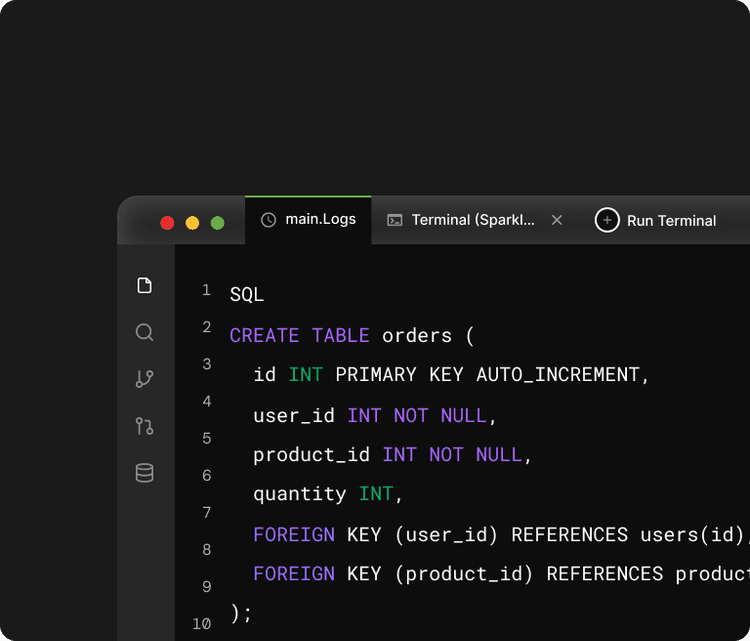This screenshot has width=750, height=641.
Task: Switch to the main.Logs tab
Action: tap(320, 220)
